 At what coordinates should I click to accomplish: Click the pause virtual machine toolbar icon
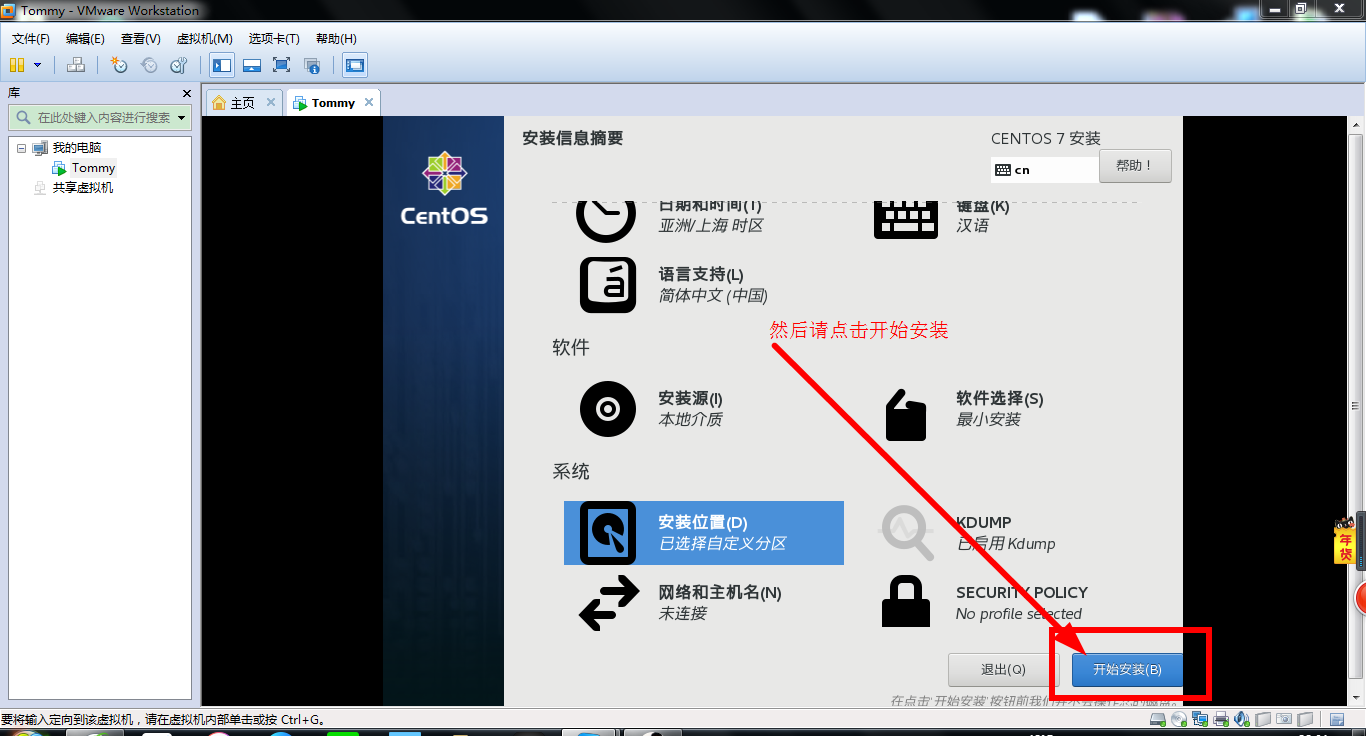tap(16, 65)
